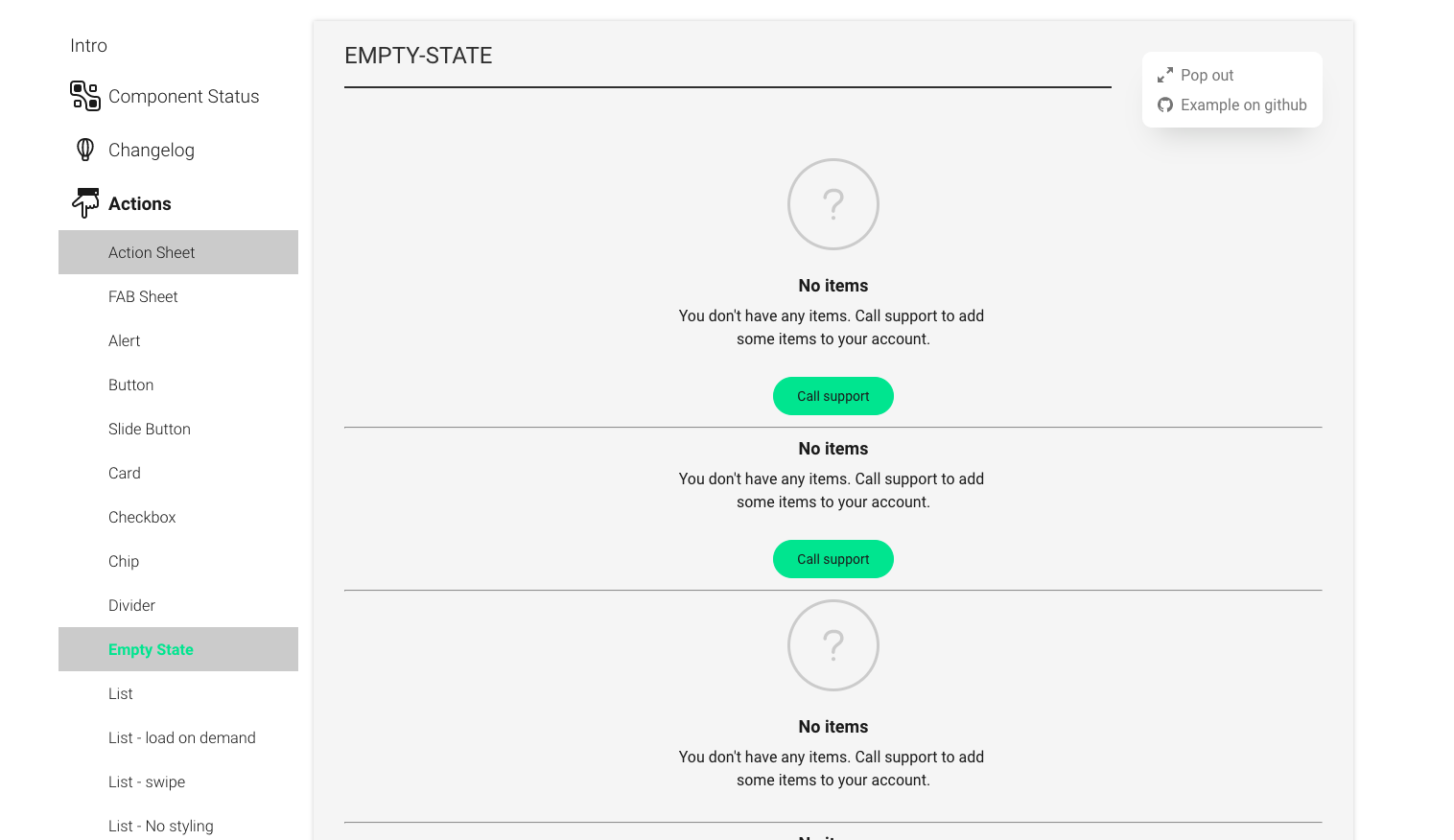Click the hot air balloon Changelog icon
This screenshot has width=1454, height=840.
(x=84, y=150)
